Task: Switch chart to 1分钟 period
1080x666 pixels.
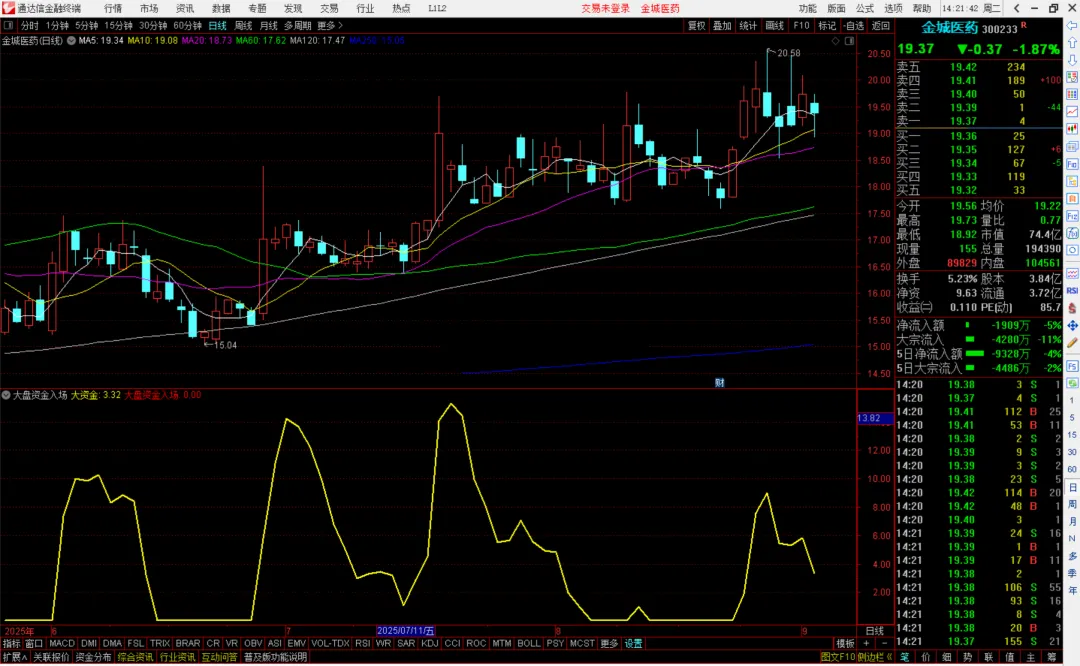Action: 57,25
